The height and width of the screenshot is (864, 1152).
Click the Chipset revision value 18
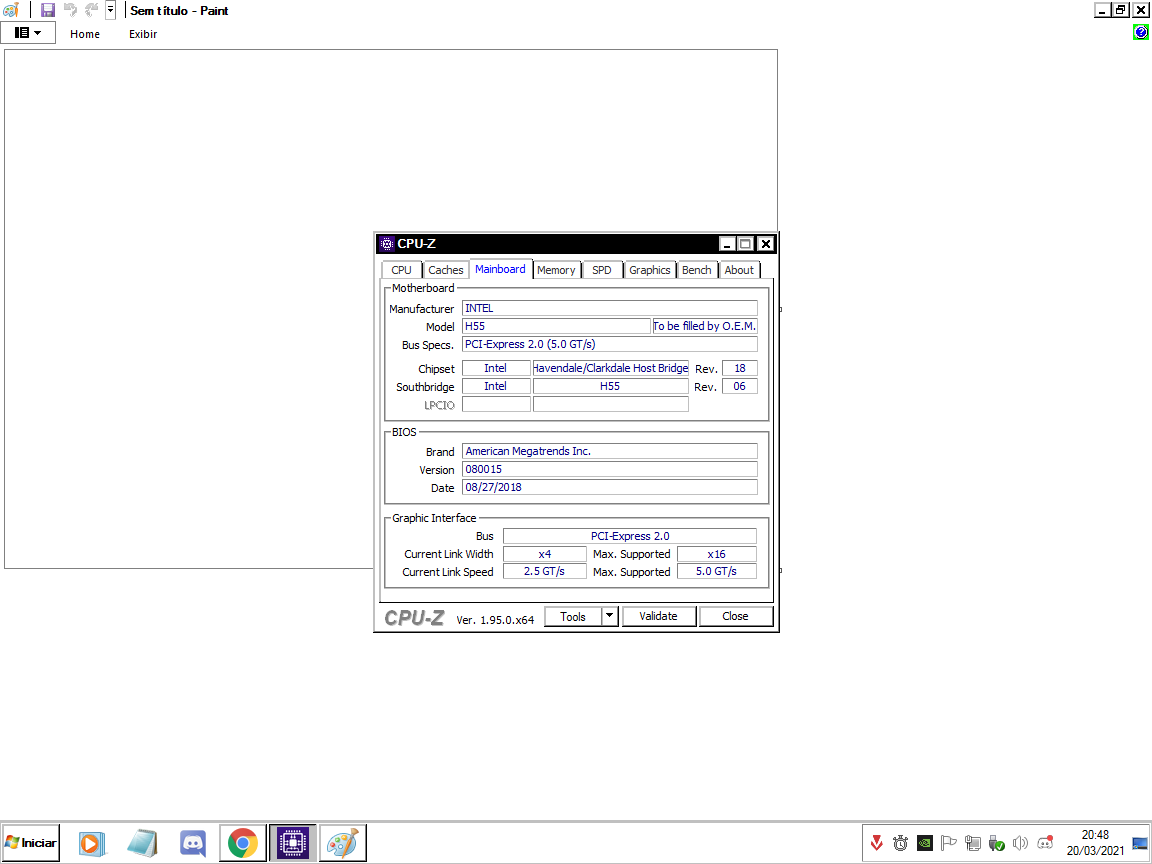click(x=740, y=368)
